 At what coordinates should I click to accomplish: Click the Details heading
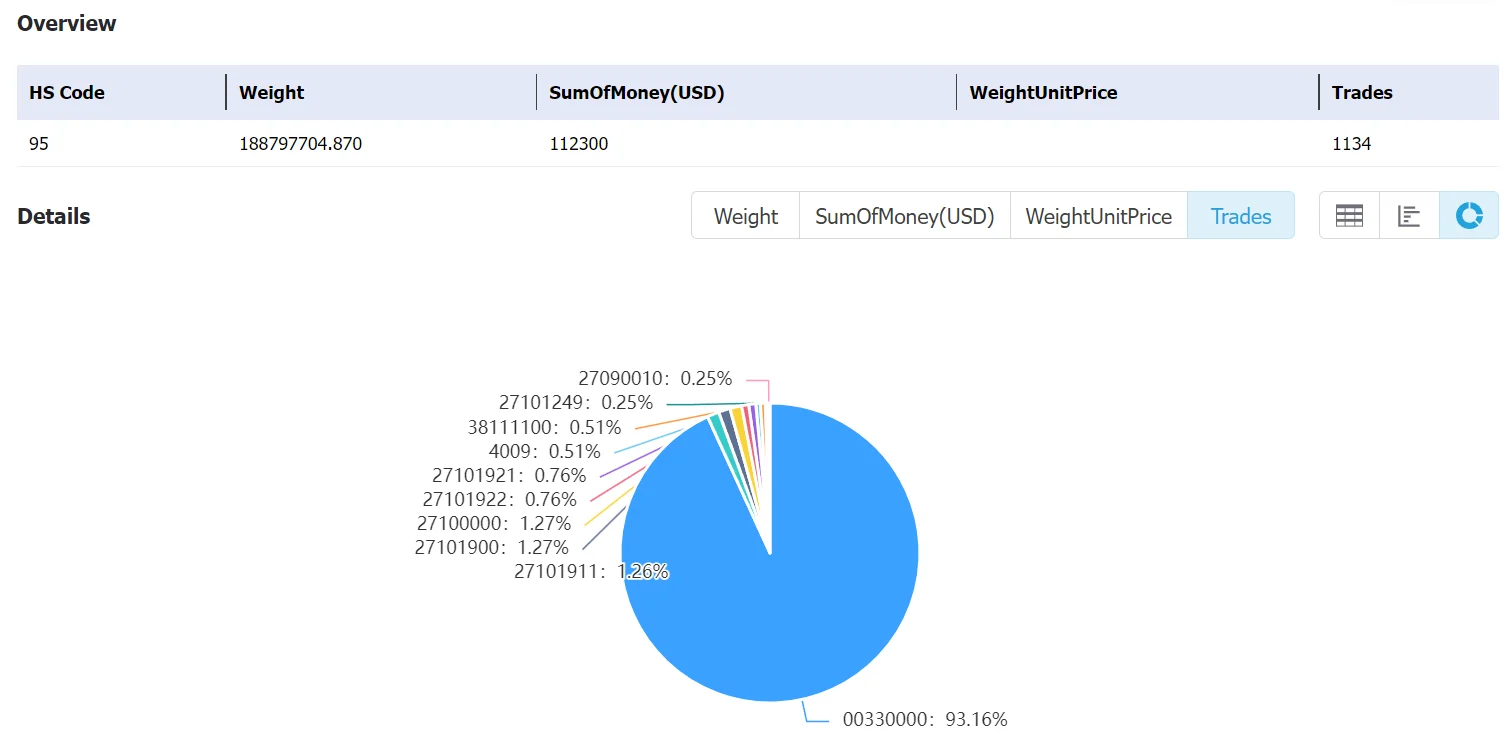(54, 217)
